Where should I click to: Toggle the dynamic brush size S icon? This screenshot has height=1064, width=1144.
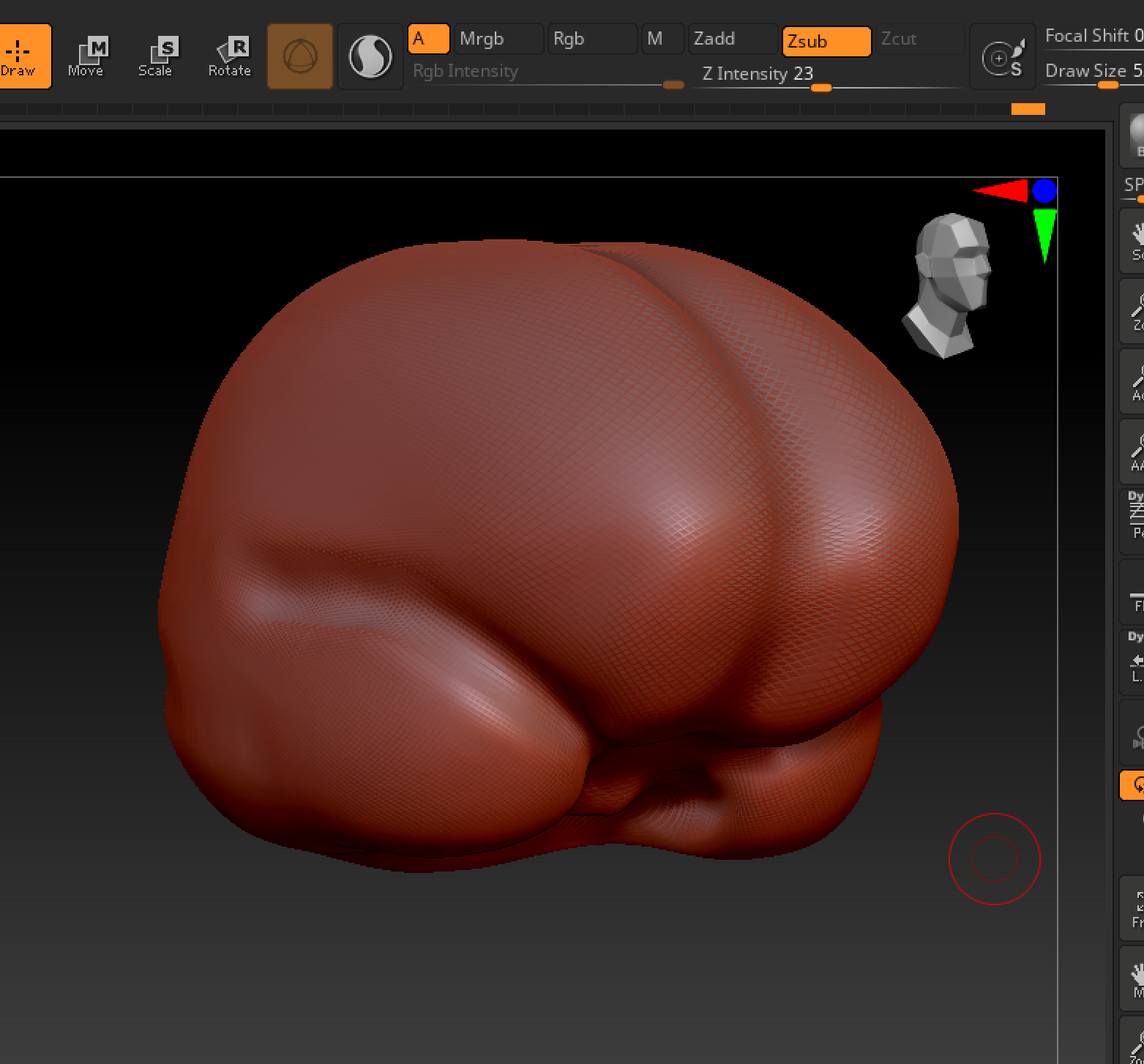[x=1003, y=56]
